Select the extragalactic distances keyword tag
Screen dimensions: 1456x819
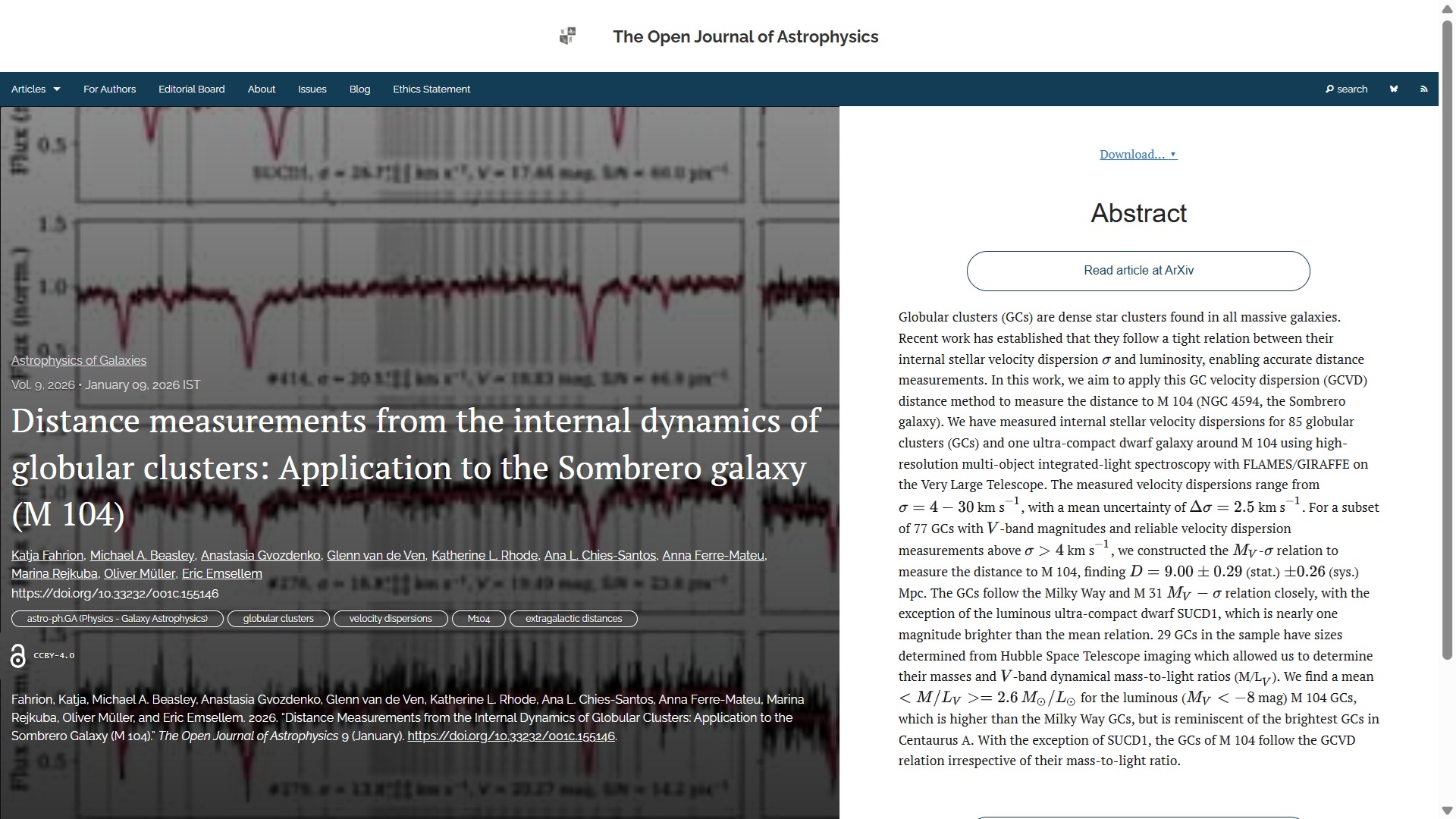tap(573, 619)
